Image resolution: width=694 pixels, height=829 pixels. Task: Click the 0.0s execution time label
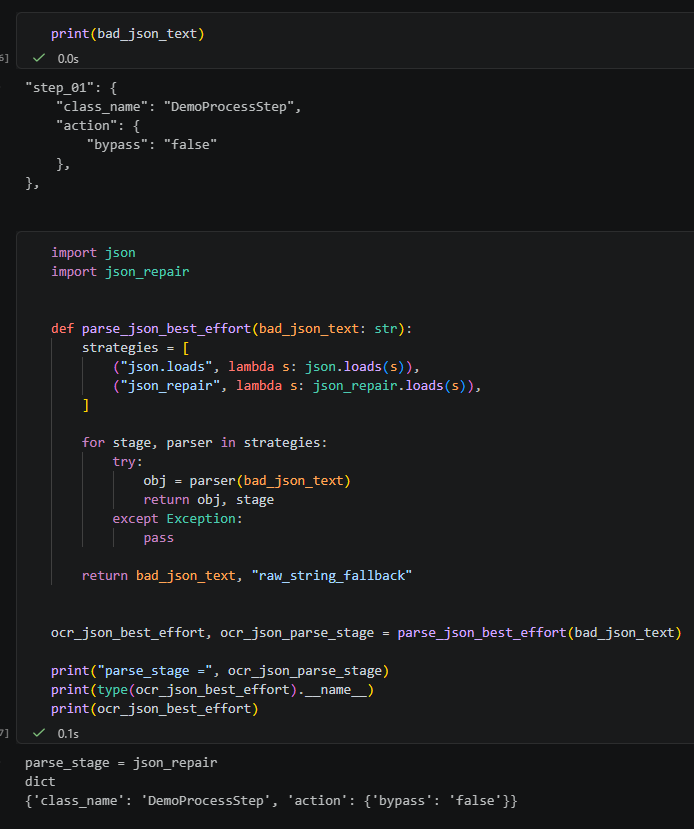[68, 59]
